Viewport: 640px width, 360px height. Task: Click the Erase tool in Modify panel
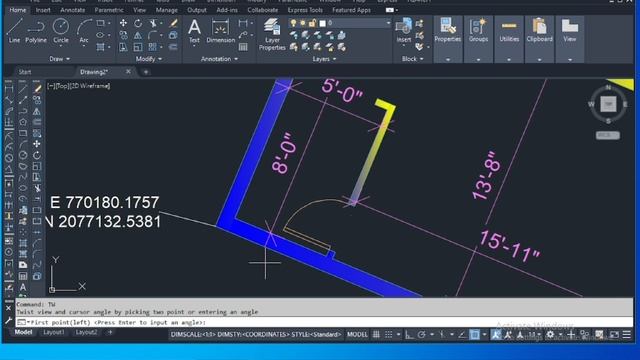click(173, 23)
